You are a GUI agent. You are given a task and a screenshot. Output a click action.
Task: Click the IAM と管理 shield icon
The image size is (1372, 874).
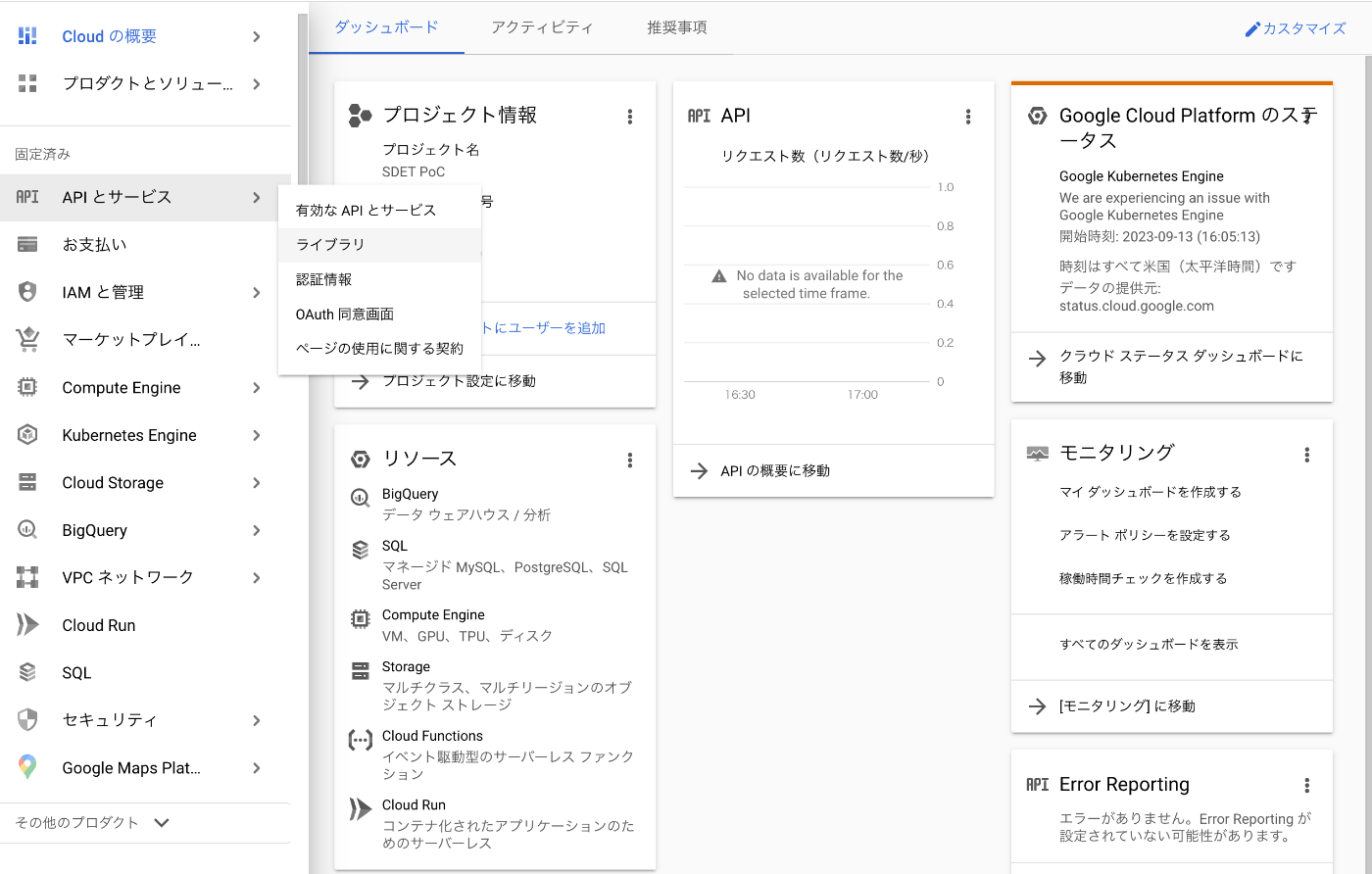coord(27,292)
